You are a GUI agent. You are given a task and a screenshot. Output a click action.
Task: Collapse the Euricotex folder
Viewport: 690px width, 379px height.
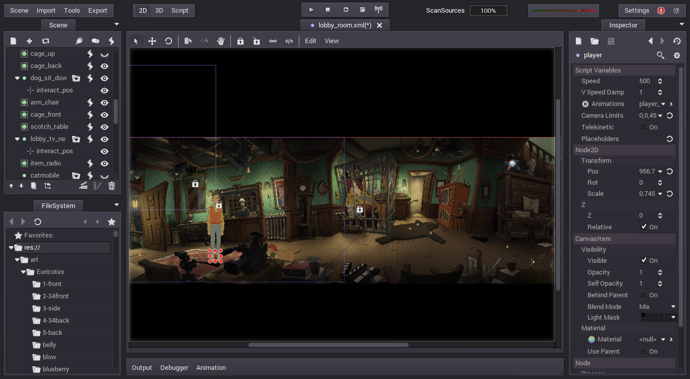click(23, 272)
